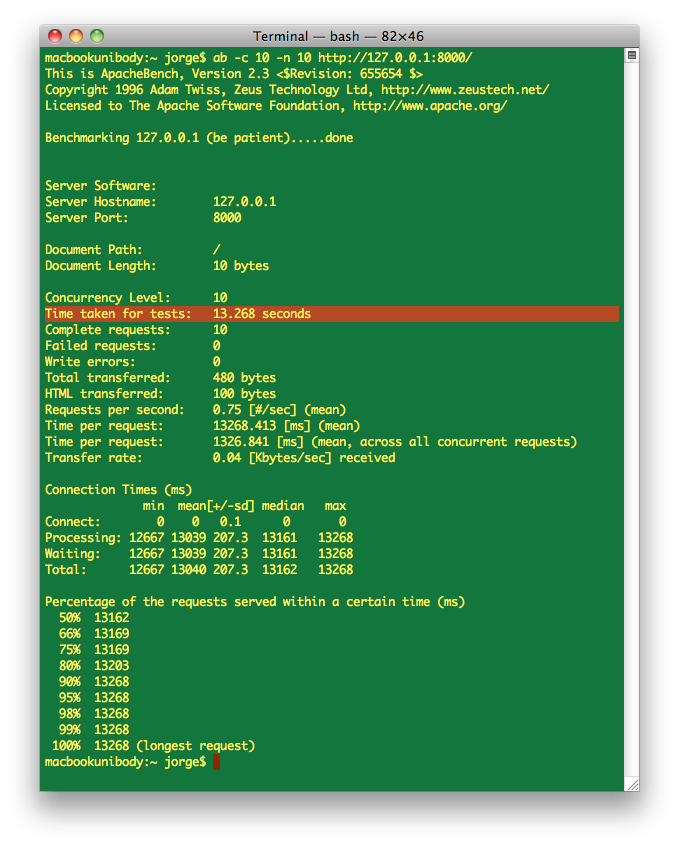
Task: Click the 'median' column header
Action: point(283,506)
